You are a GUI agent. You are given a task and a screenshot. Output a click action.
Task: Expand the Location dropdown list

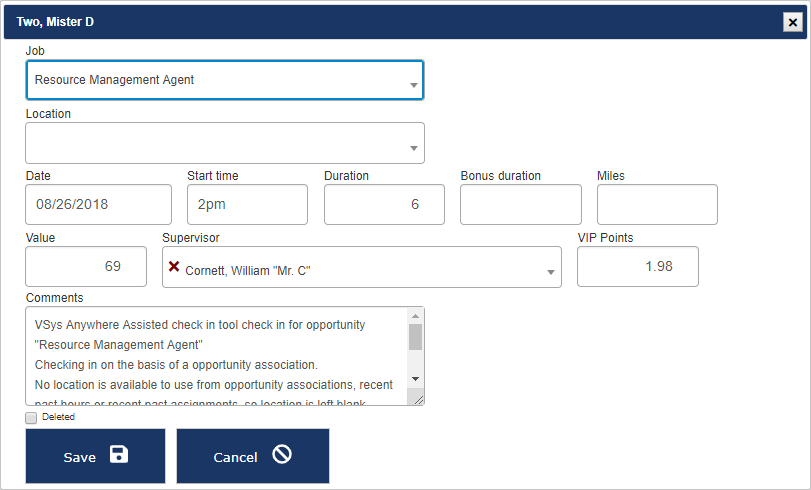414,148
